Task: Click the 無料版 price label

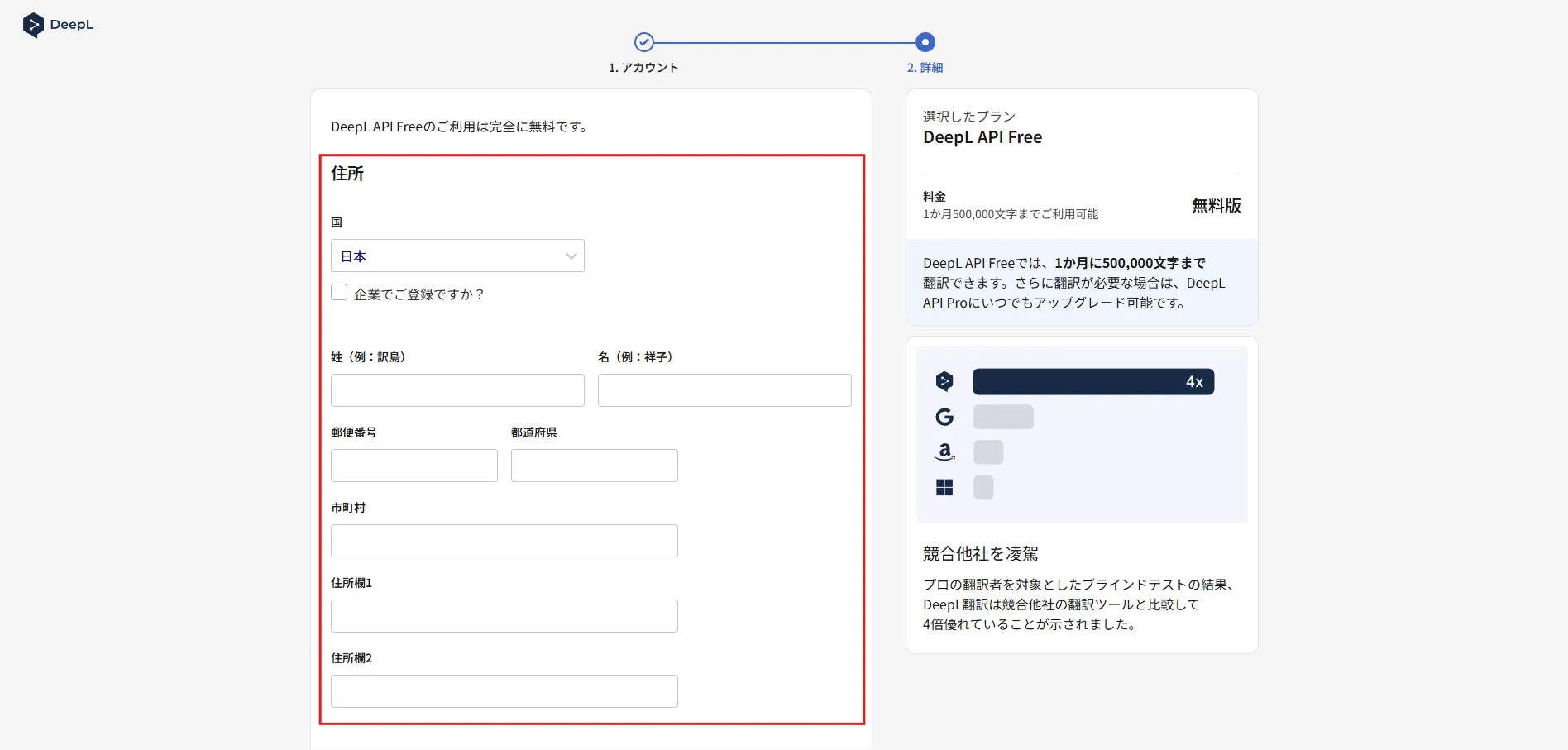Action: click(x=1217, y=205)
